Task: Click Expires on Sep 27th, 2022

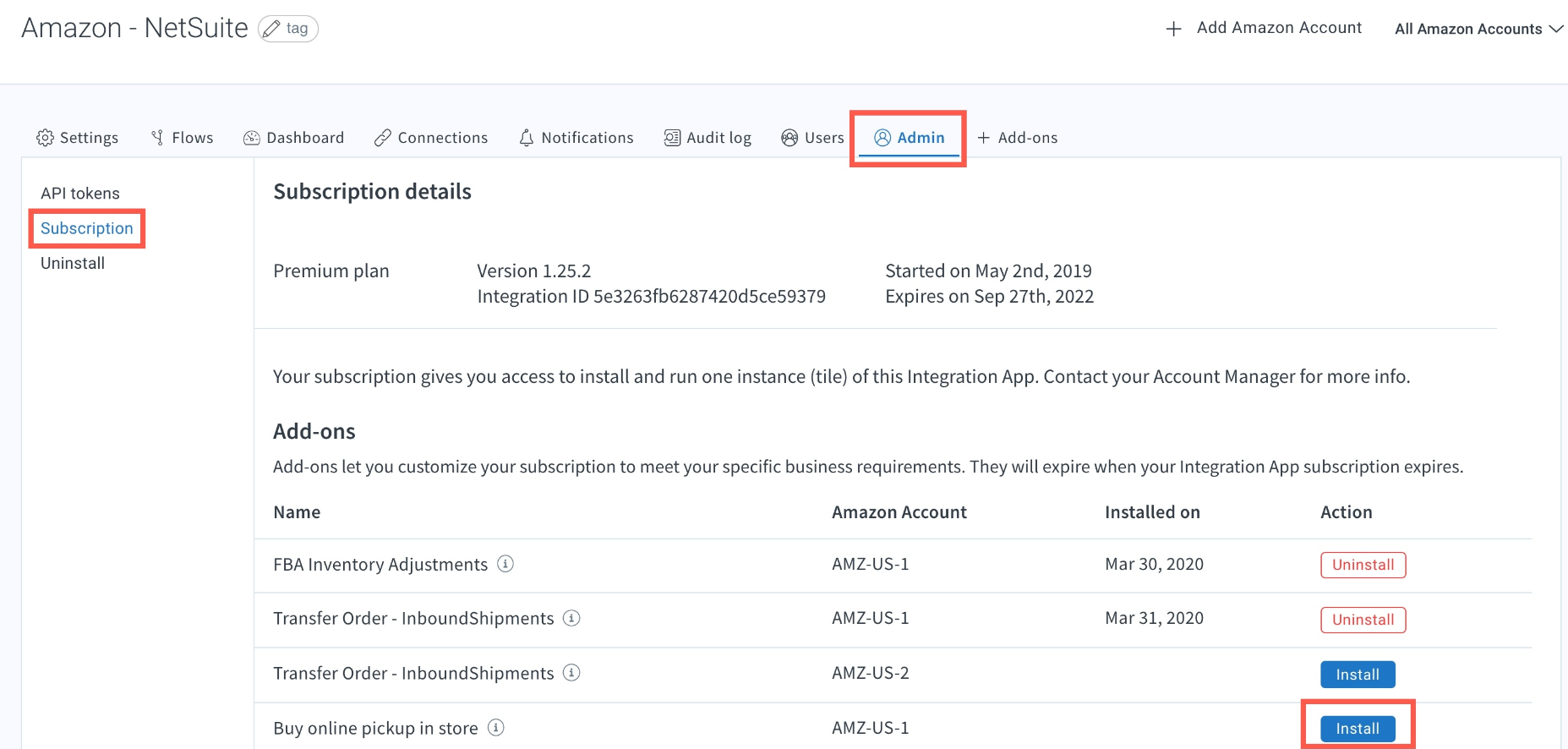Action: click(990, 296)
